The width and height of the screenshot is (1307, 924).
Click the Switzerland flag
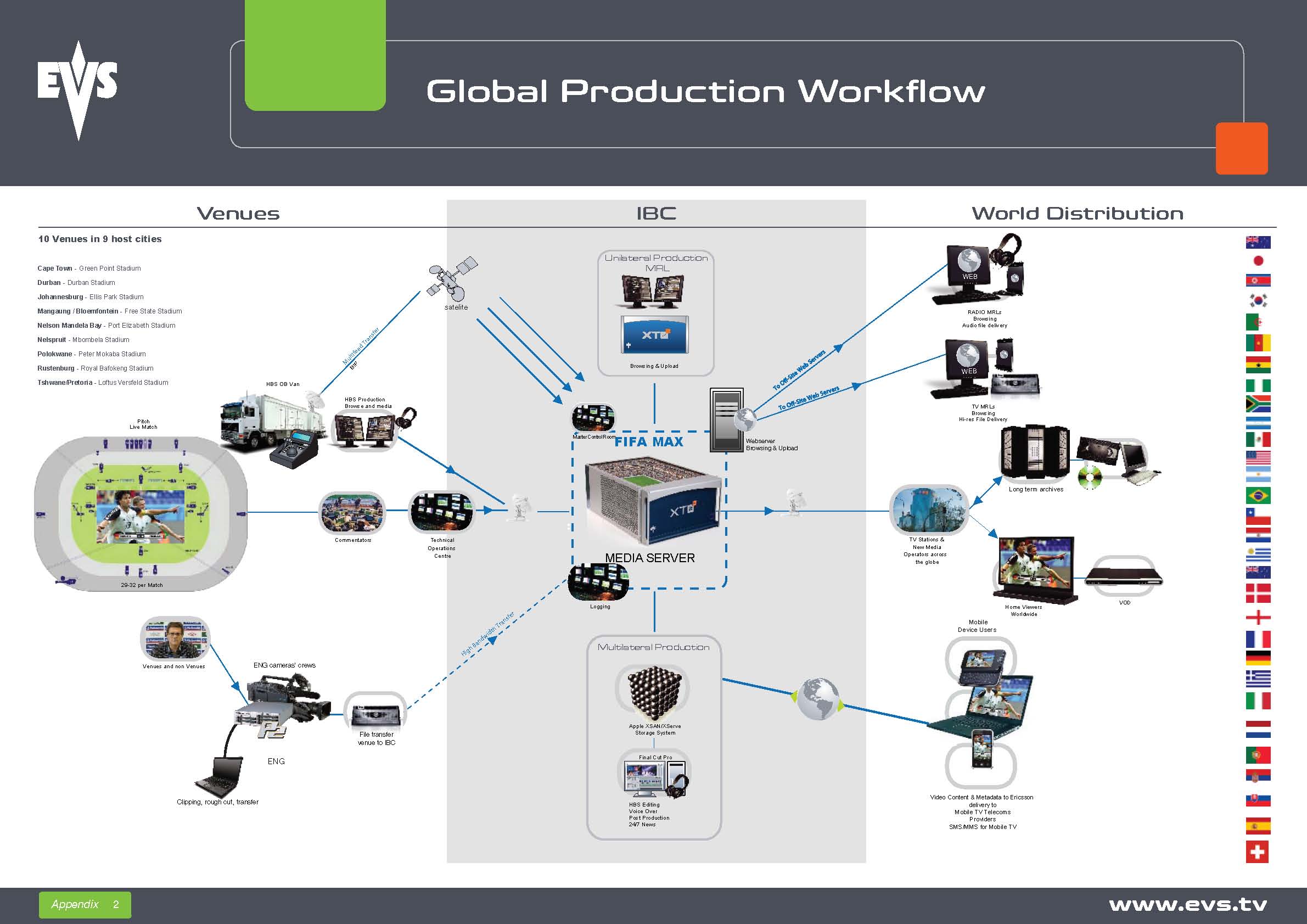(x=1258, y=852)
